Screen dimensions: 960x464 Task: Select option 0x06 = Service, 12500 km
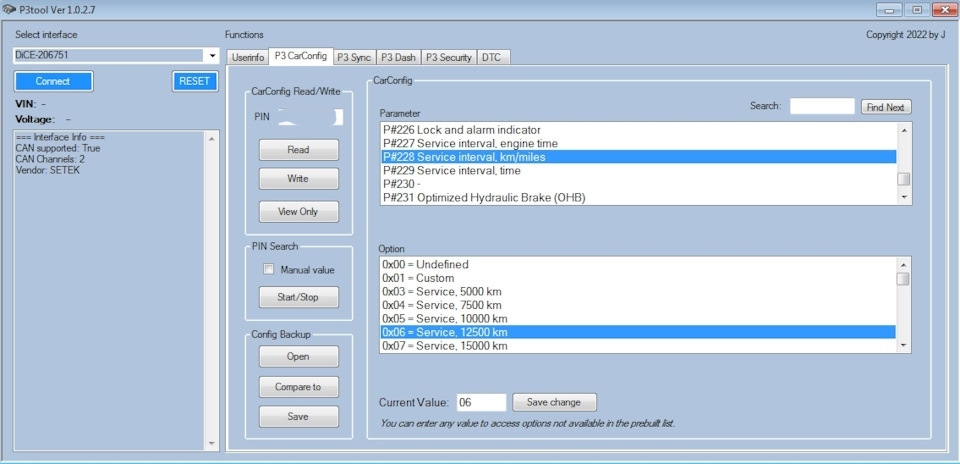tap(638, 332)
